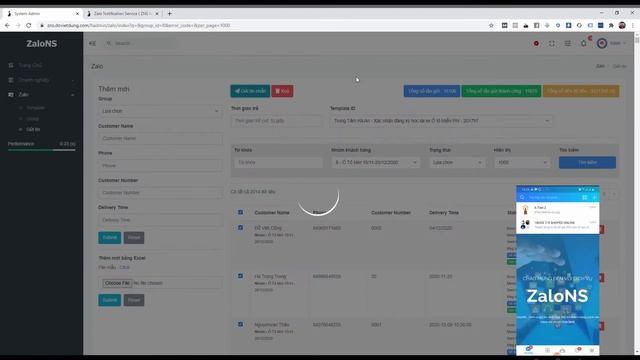The image size is (640, 360).
Task: Click the search magnifier icon in the header
Action: pyautogui.click(x=109, y=43)
